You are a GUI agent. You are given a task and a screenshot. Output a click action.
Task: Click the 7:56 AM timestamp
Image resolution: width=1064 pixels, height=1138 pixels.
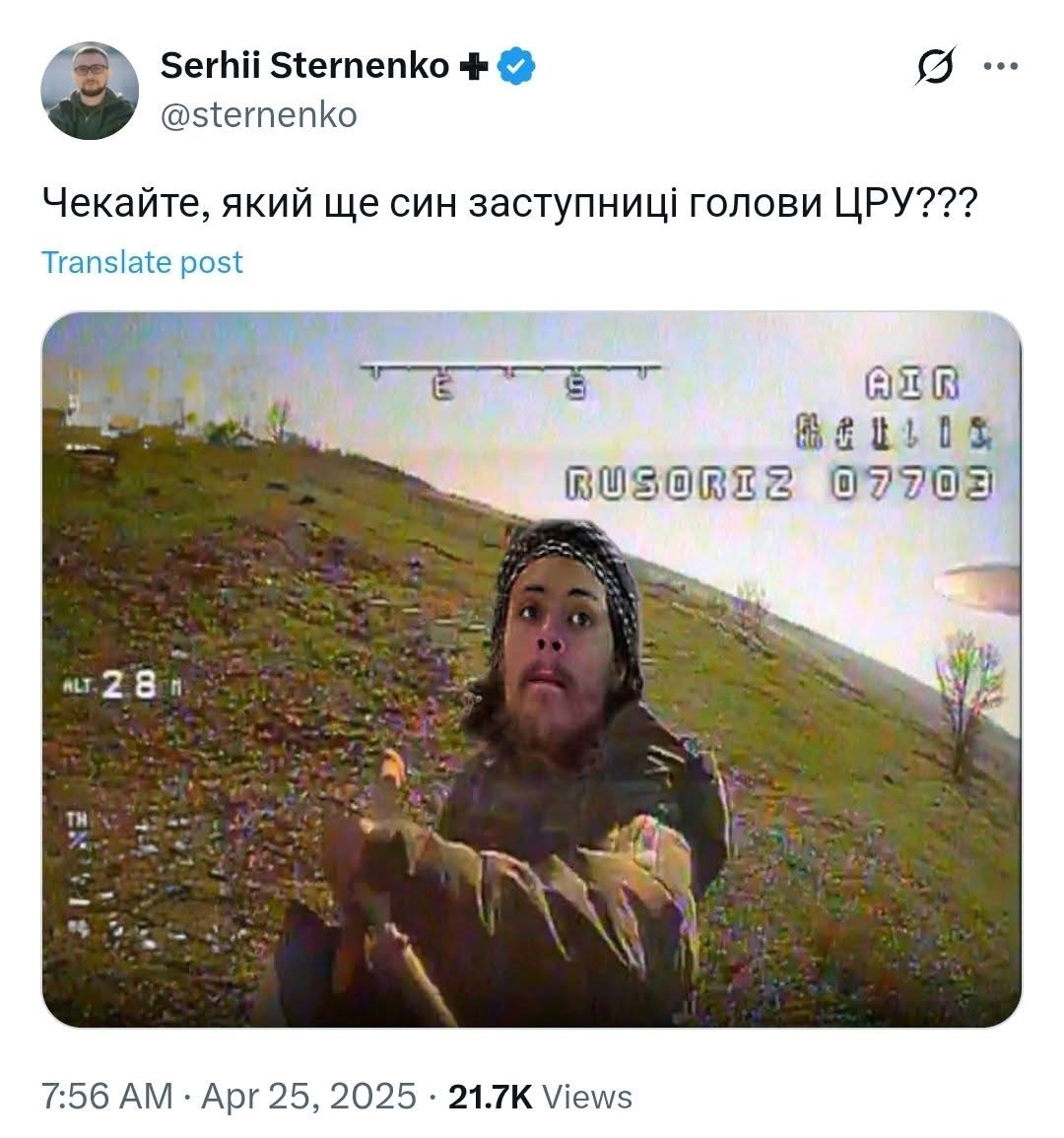coord(107,1096)
